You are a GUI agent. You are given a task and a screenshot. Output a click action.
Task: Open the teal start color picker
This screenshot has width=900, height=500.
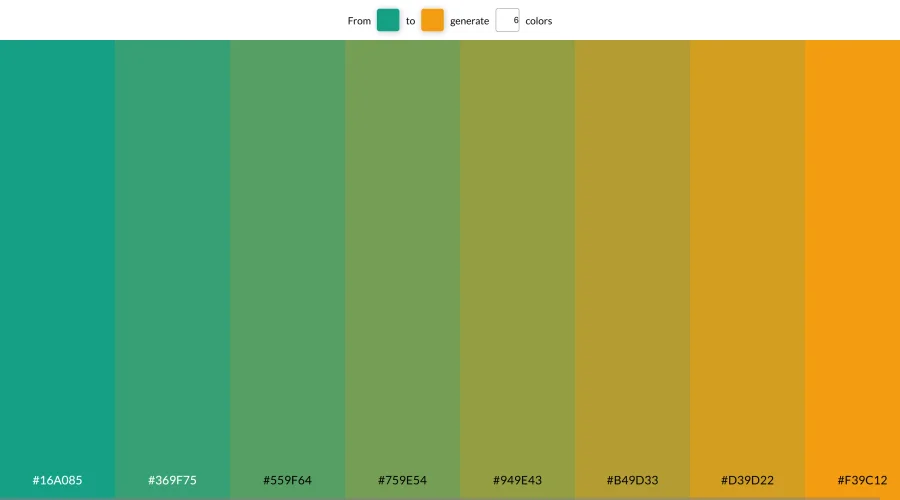(x=388, y=20)
